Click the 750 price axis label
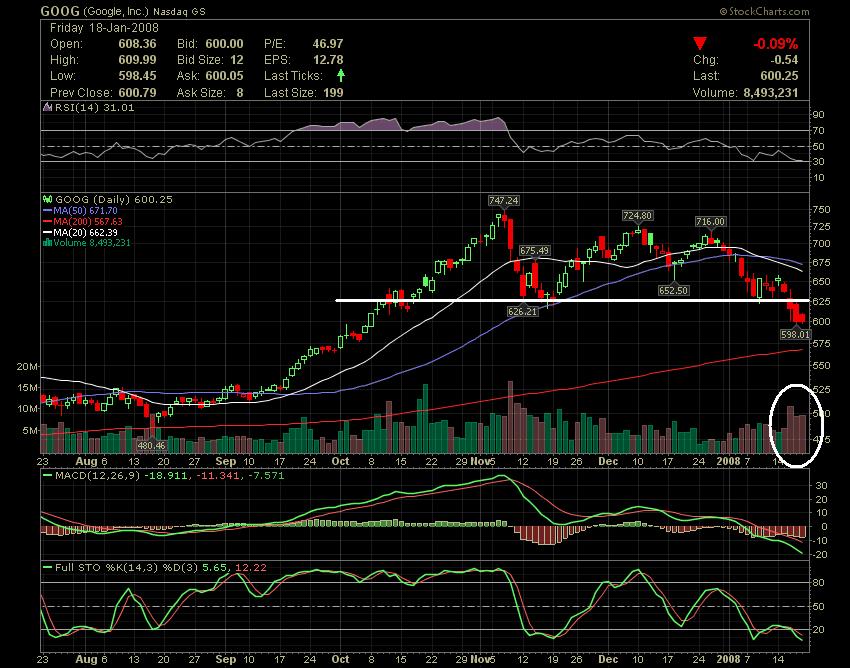850x668 pixels. pyautogui.click(x=821, y=209)
